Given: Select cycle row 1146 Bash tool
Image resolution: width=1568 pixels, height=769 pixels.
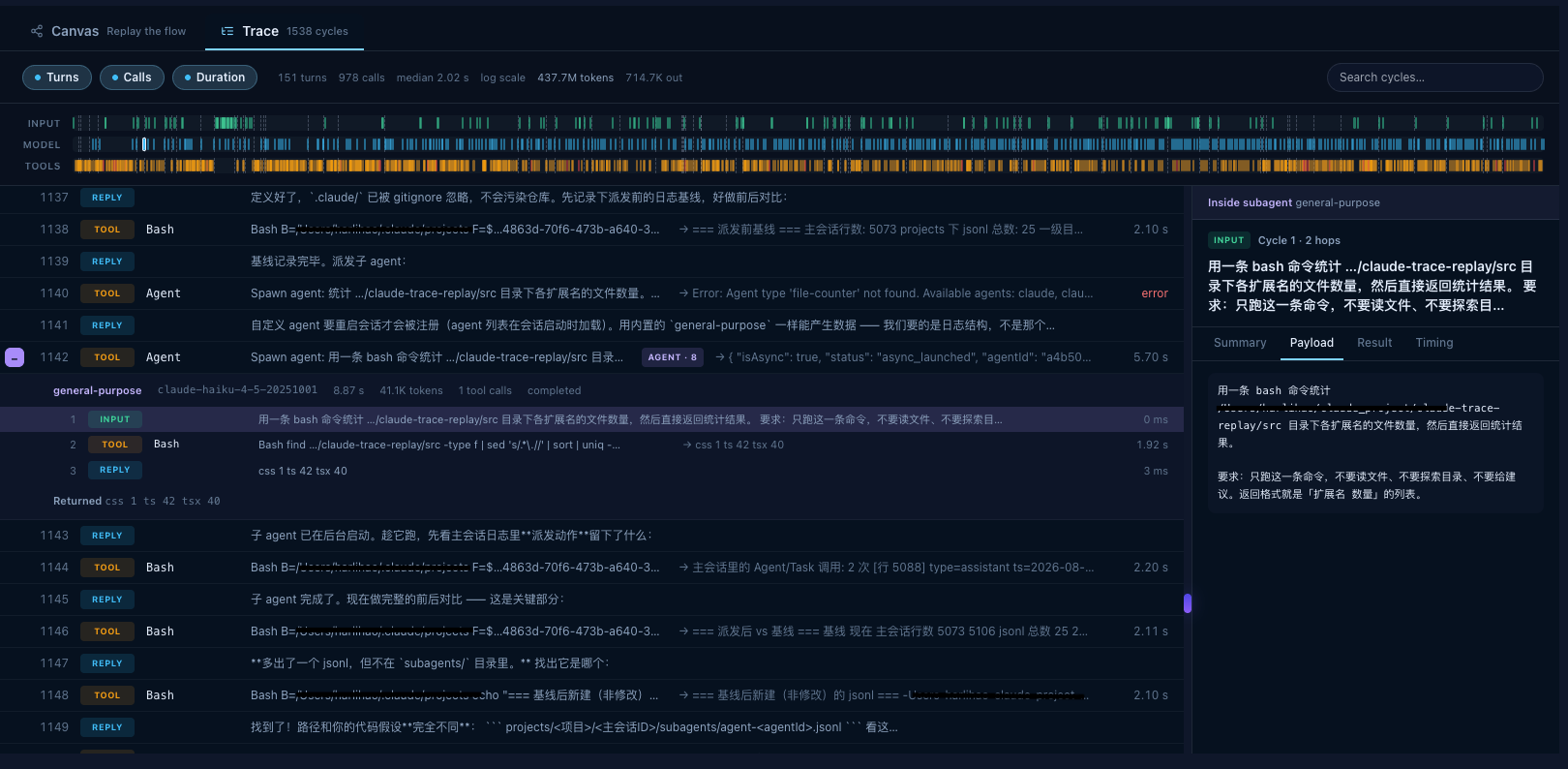Looking at the screenshot, I should click(x=591, y=631).
